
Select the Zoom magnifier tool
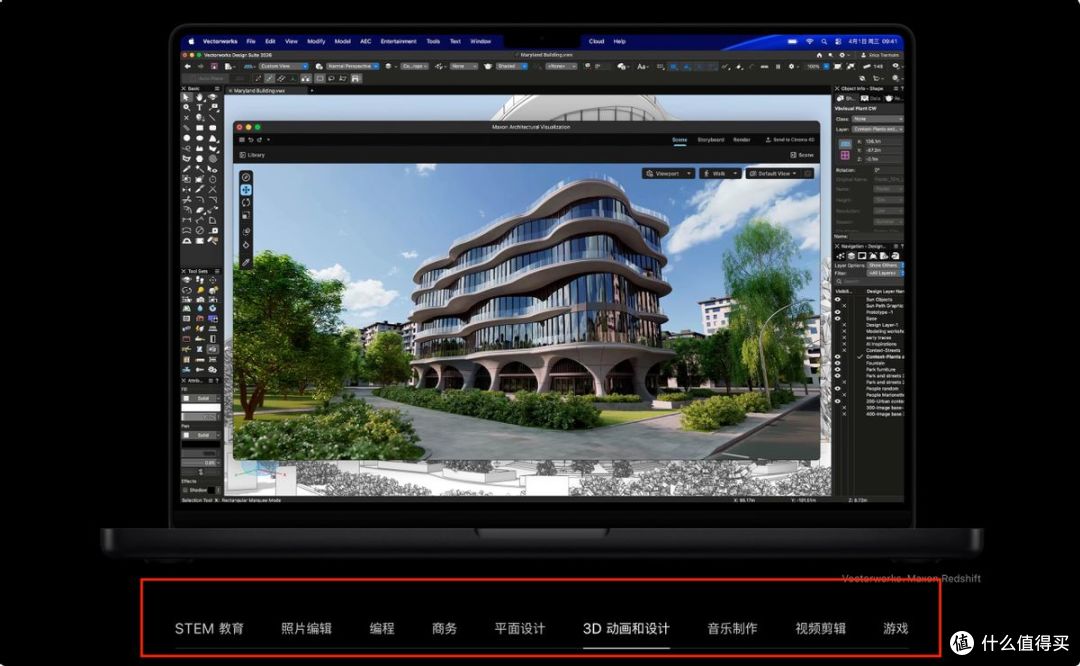pos(187,108)
